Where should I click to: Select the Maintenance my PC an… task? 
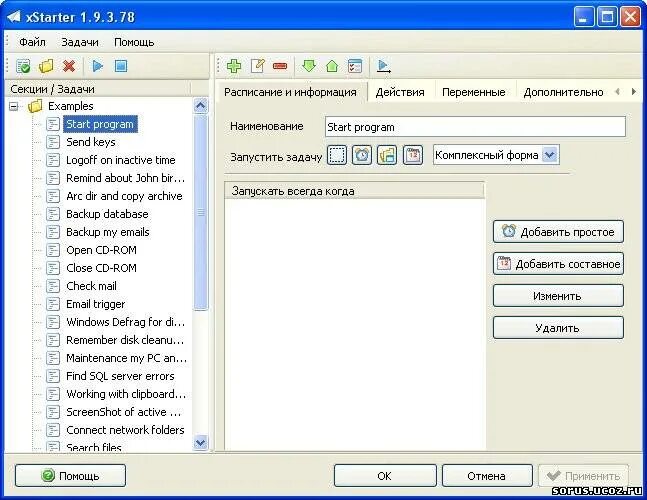[126, 358]
